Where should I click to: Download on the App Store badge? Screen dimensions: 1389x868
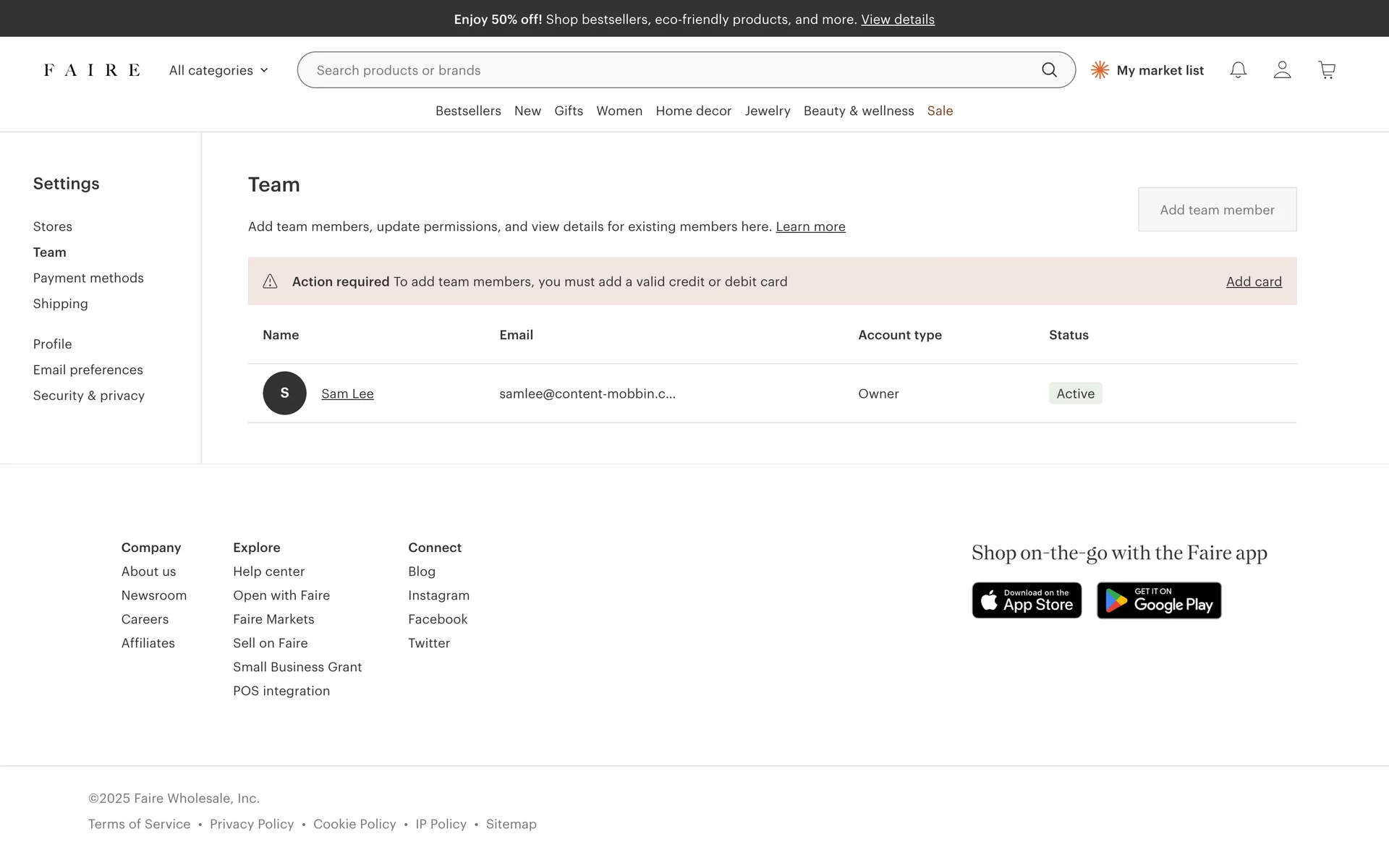pos(1027,600)
